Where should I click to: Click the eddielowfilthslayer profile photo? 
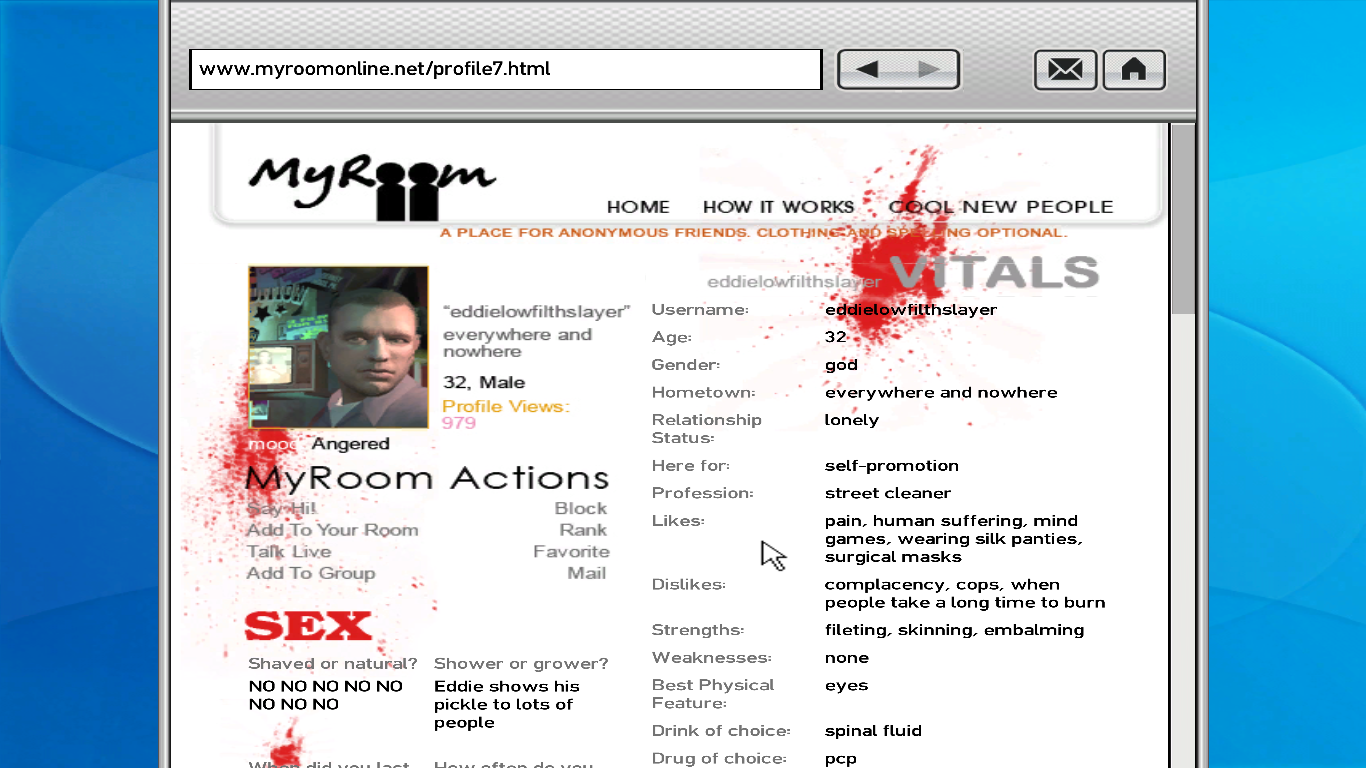pos(338,347)
